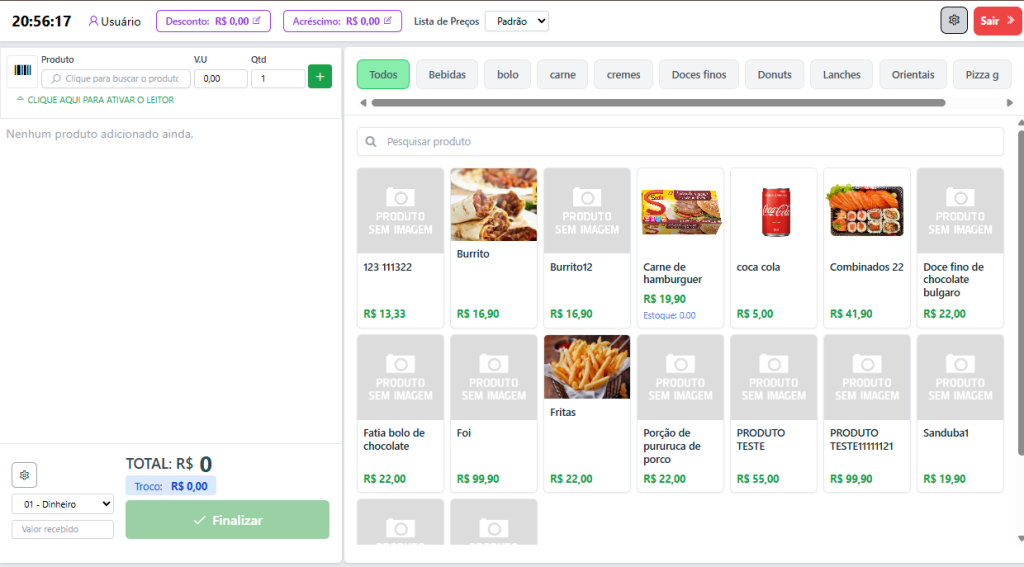The width and height of the screenshot is (1024, 567).
Task: Click the price R$ 5,00
Action: pos(755,314)
